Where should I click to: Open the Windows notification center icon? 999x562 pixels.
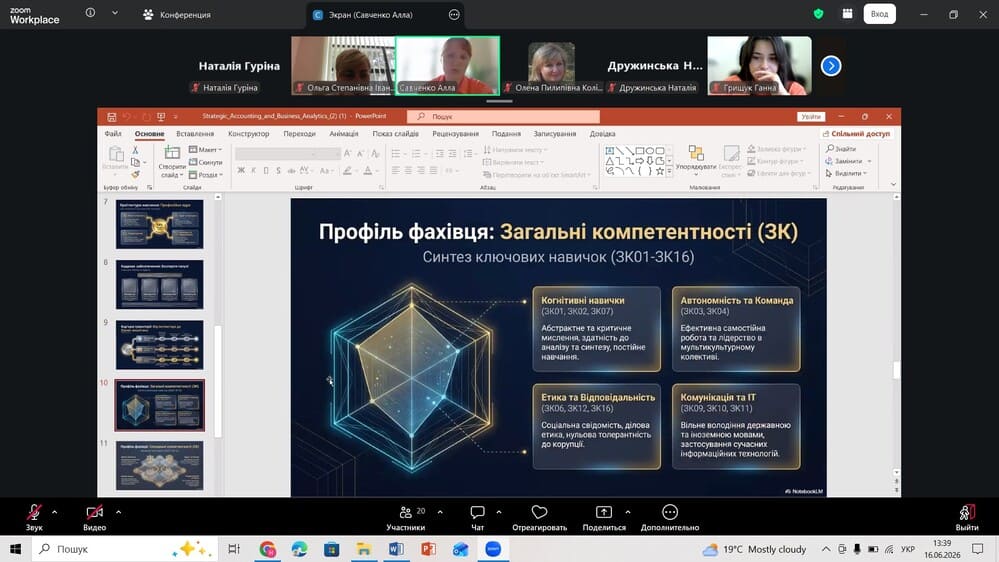pyautogui.click(x=977, y=549)
